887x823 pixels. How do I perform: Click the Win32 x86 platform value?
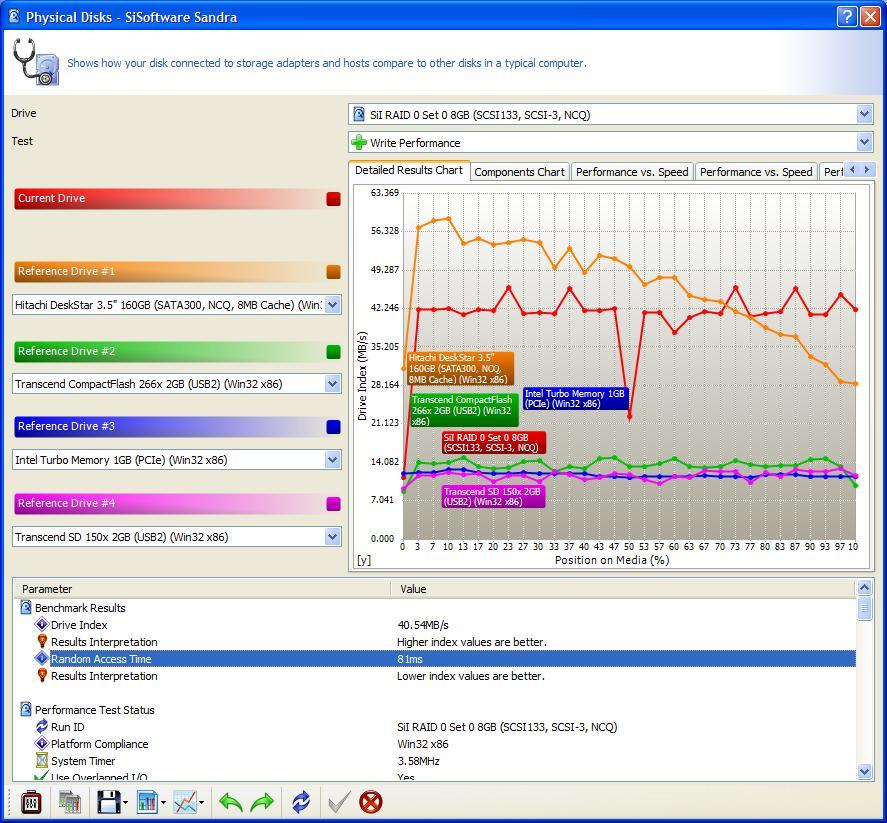(x=423, y=744)
